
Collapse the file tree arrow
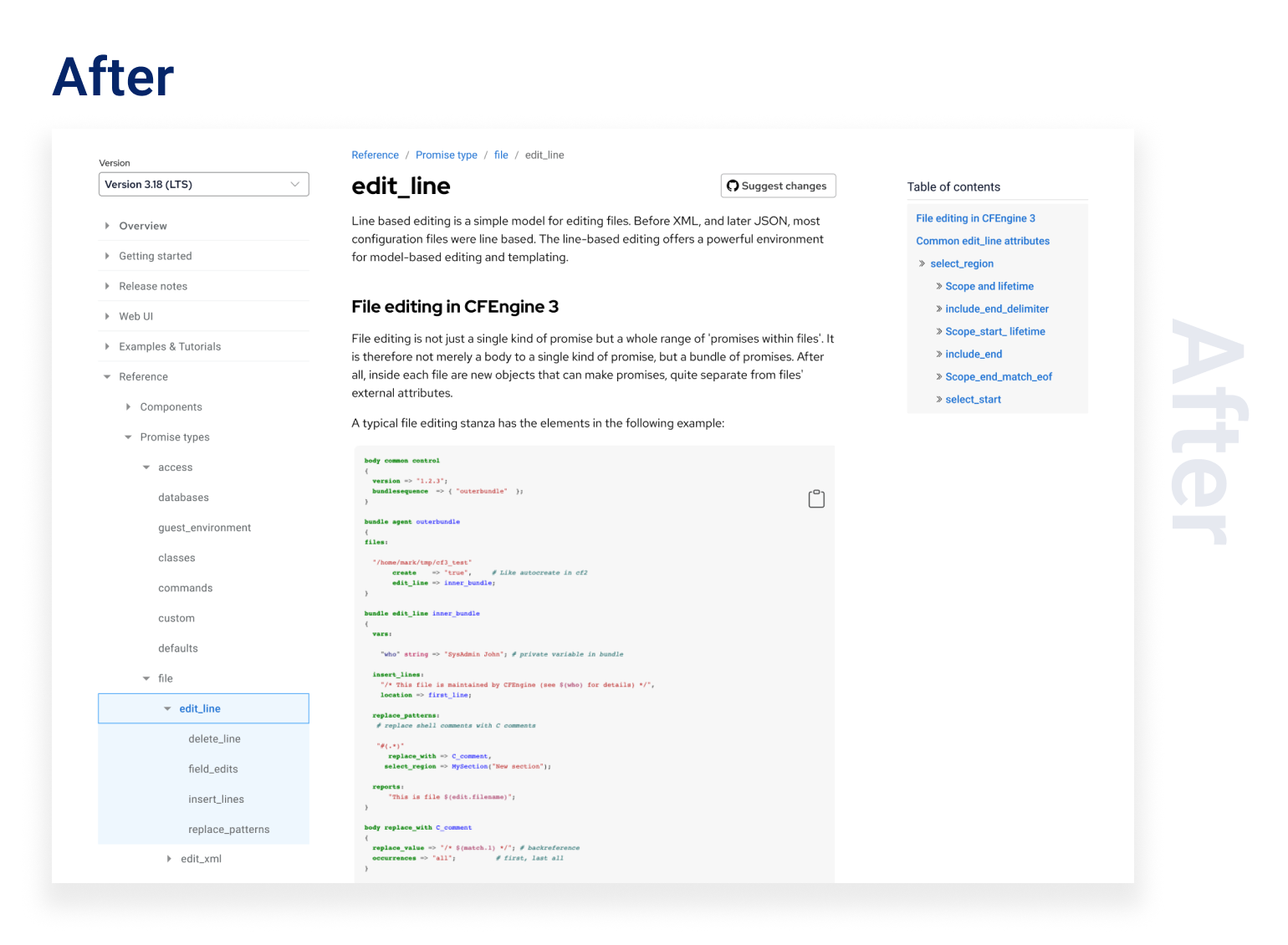click(146, 678)
